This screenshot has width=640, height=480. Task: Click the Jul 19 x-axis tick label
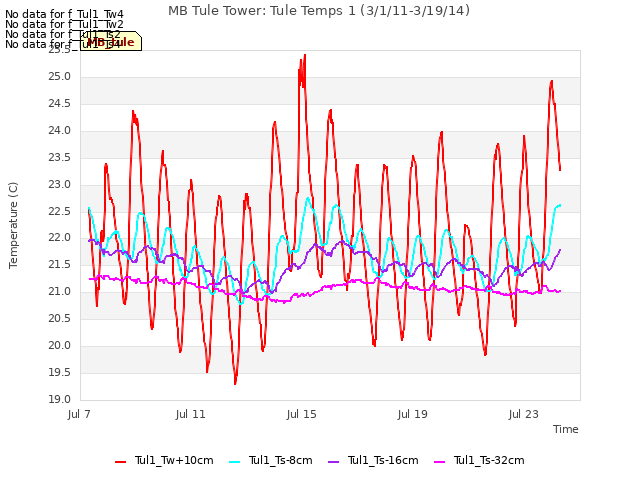[x=412, y=414]
